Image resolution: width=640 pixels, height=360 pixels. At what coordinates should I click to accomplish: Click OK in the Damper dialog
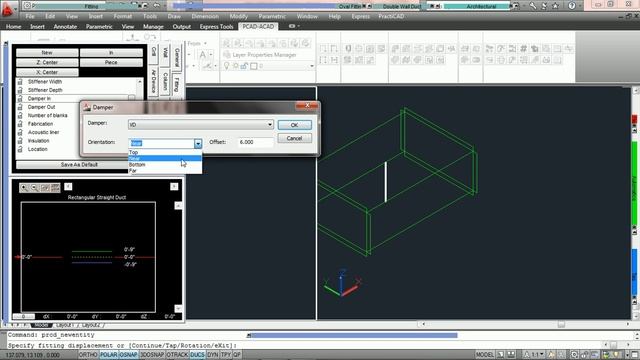point(294,125)
